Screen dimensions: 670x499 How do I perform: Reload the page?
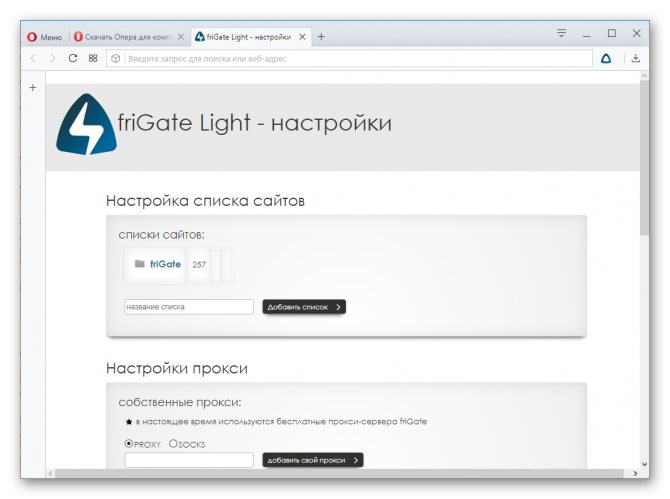pyautogui.click(x=73, y=58)
